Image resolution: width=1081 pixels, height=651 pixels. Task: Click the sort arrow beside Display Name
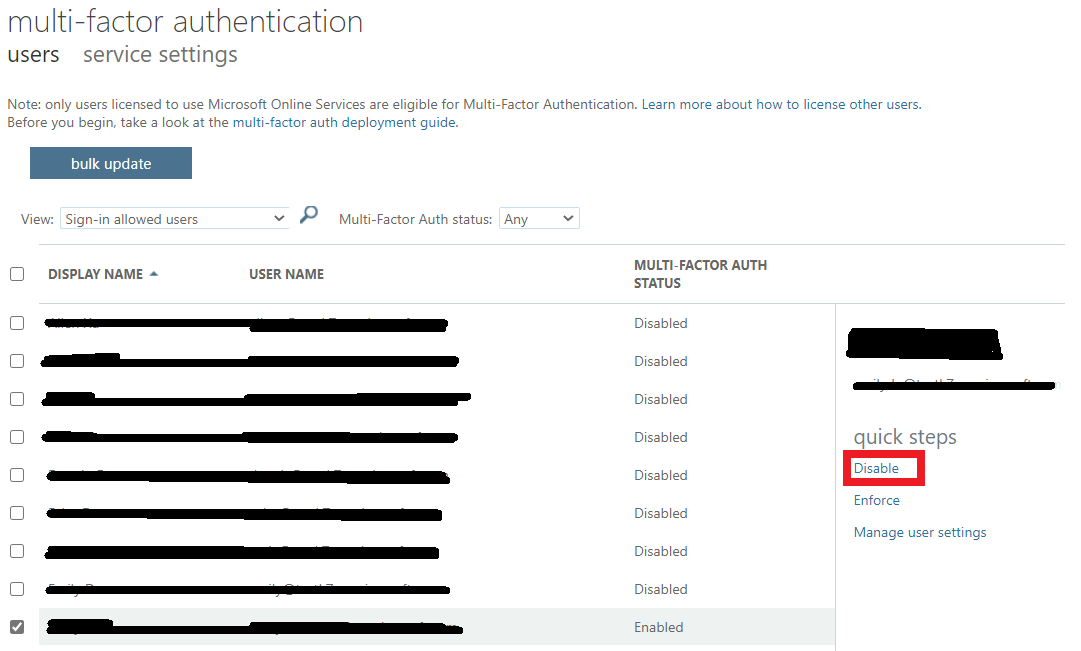coord(154,274)
